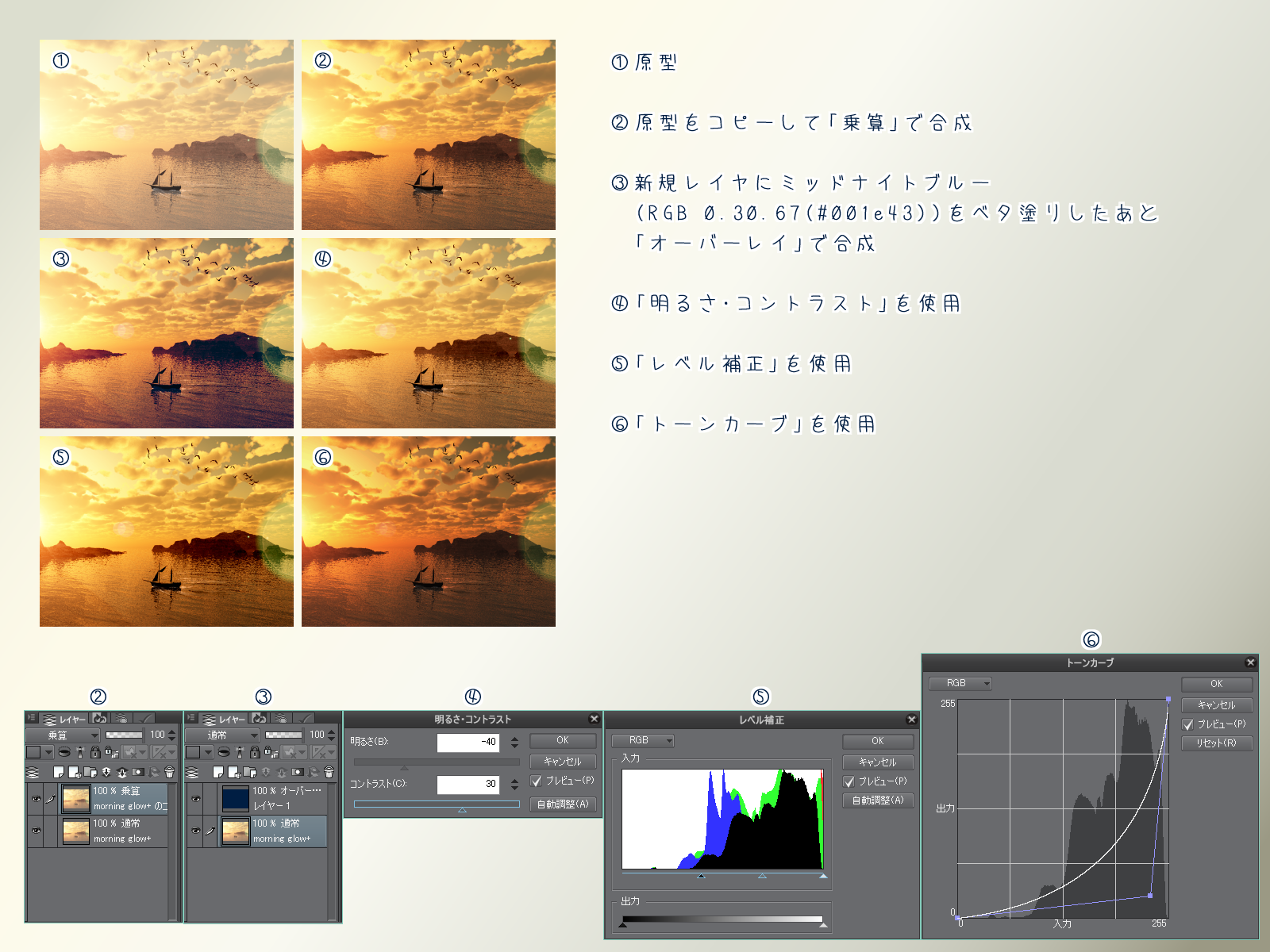
Task: Click delete layer trash icon in left layer panel
Action: pos(169,772)
